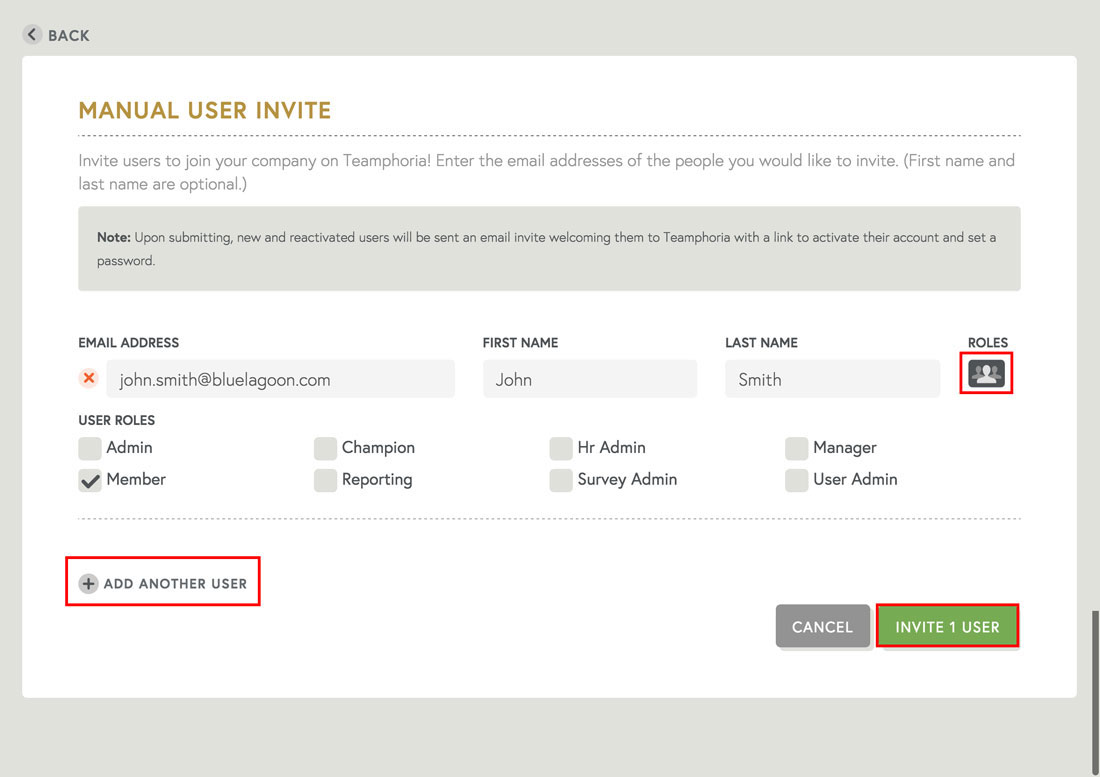Click the plus icon beside Add Another User
Screen dimensions: 1100x777
pyautogui.click(x=88, y=582)
